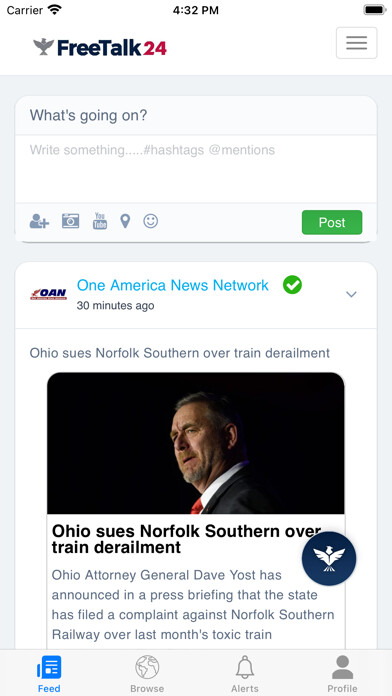Attach a YouTube video to post
The height and width of the screenshot is (696, 392).
click(x=100, y=221)
